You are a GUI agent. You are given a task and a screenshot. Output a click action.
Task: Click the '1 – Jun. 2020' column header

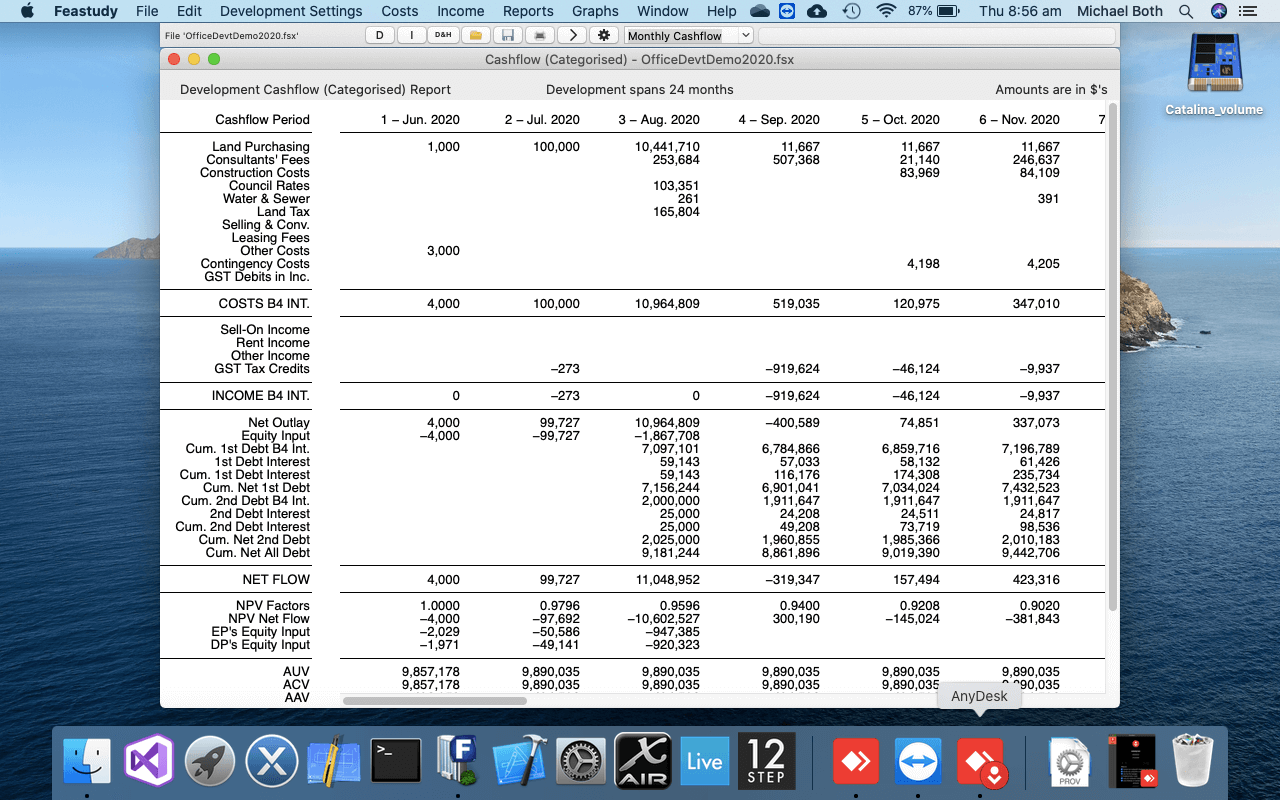coord(420,120)
